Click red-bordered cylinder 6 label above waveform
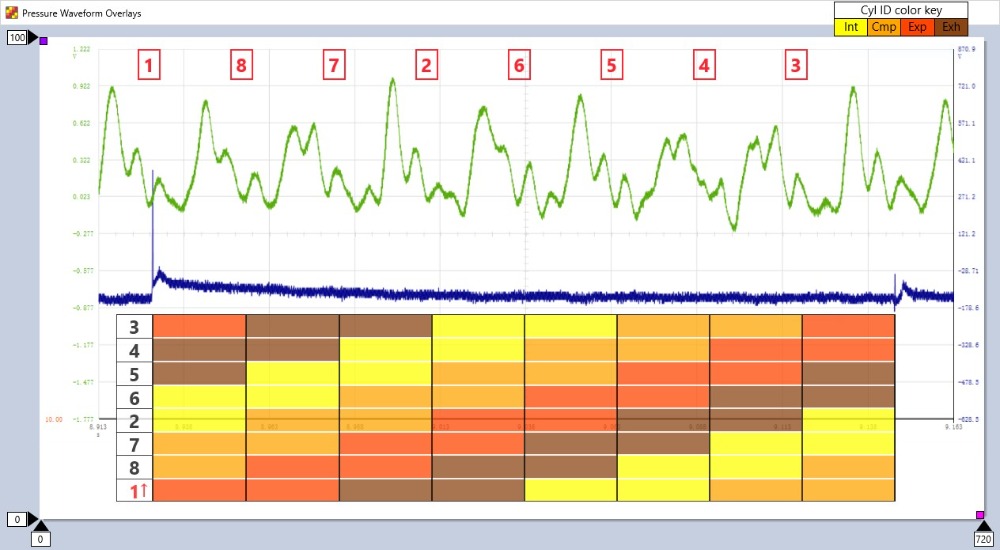The width and height of the screenshot is (1000, 550). [518, 66]
